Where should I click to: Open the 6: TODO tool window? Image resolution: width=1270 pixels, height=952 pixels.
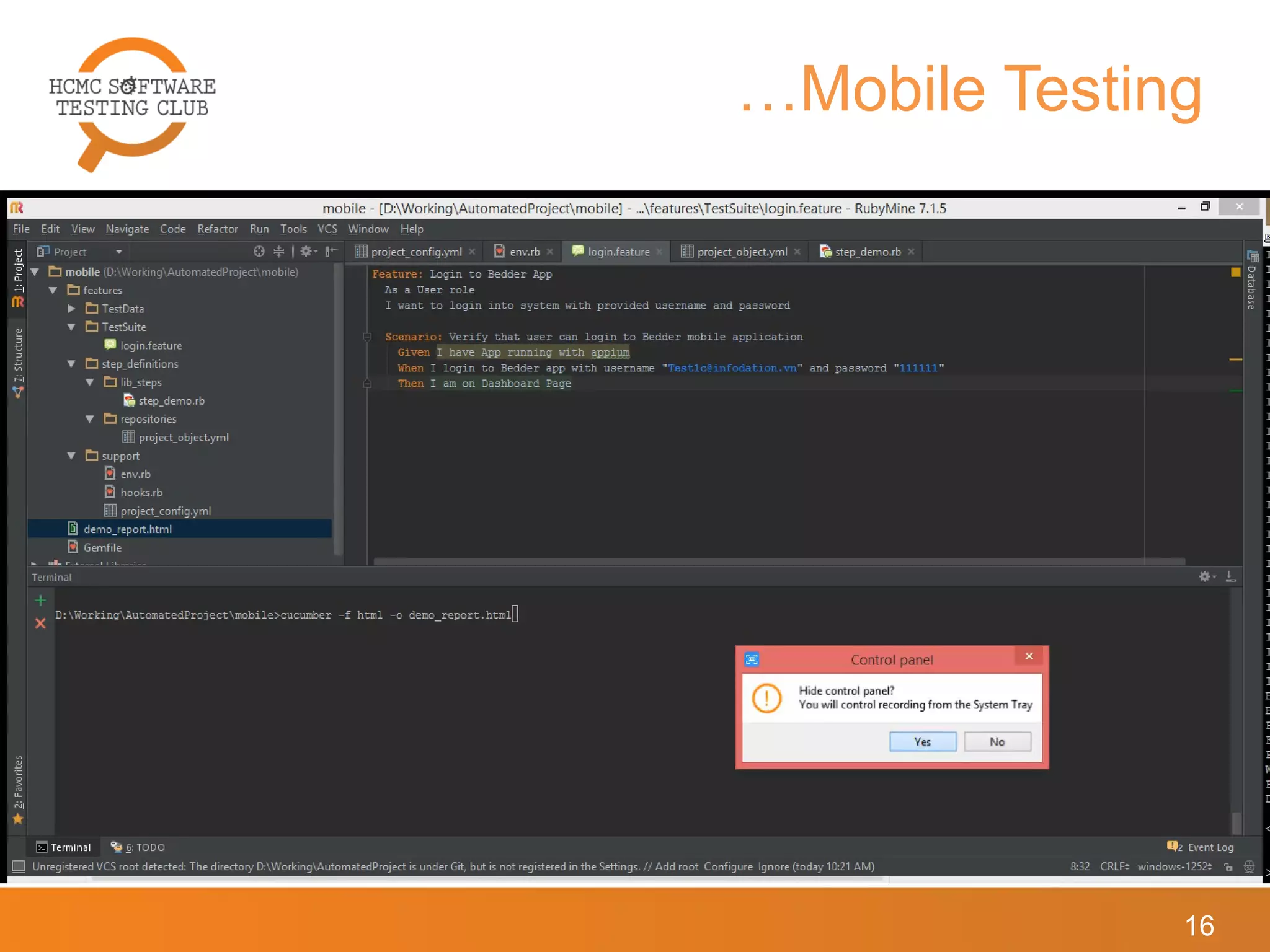(138, 847)
